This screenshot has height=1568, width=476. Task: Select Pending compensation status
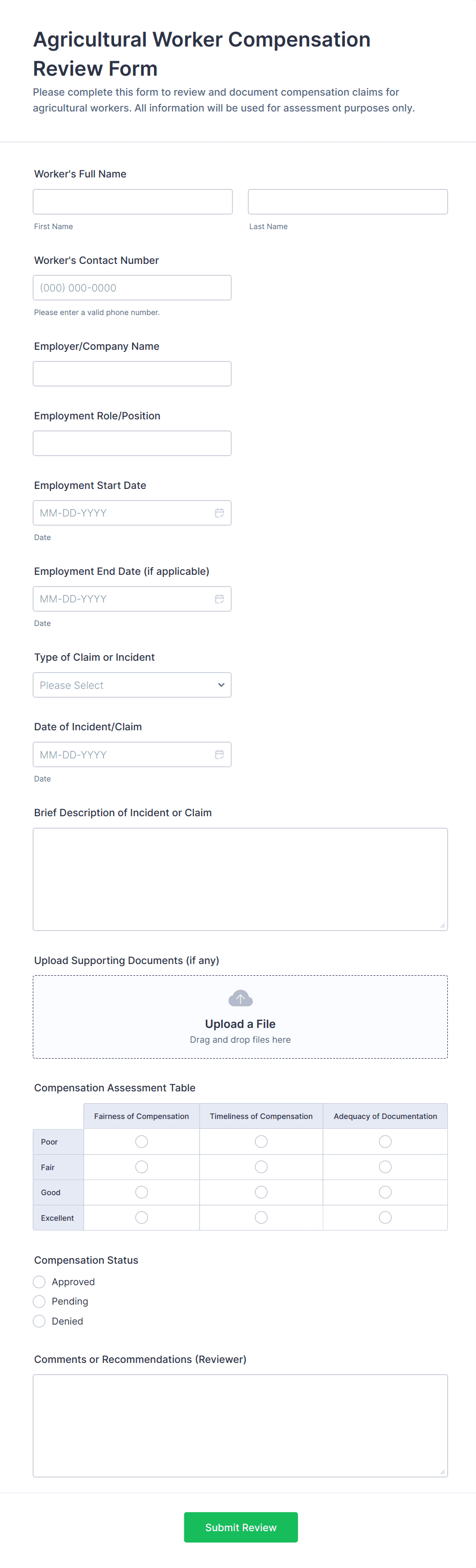pos(39,1302)
